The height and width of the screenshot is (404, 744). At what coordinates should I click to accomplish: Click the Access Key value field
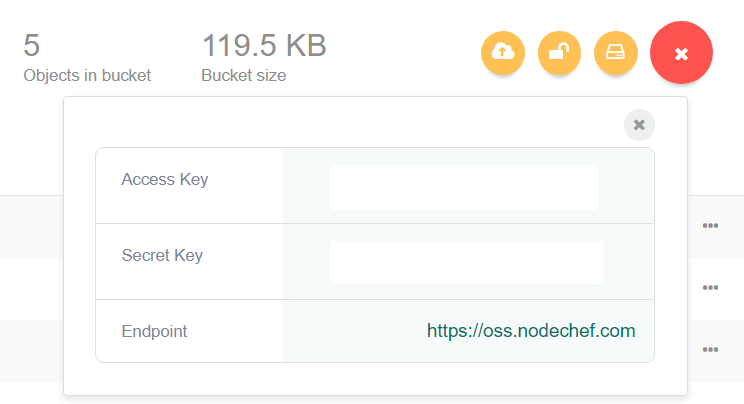463,187
